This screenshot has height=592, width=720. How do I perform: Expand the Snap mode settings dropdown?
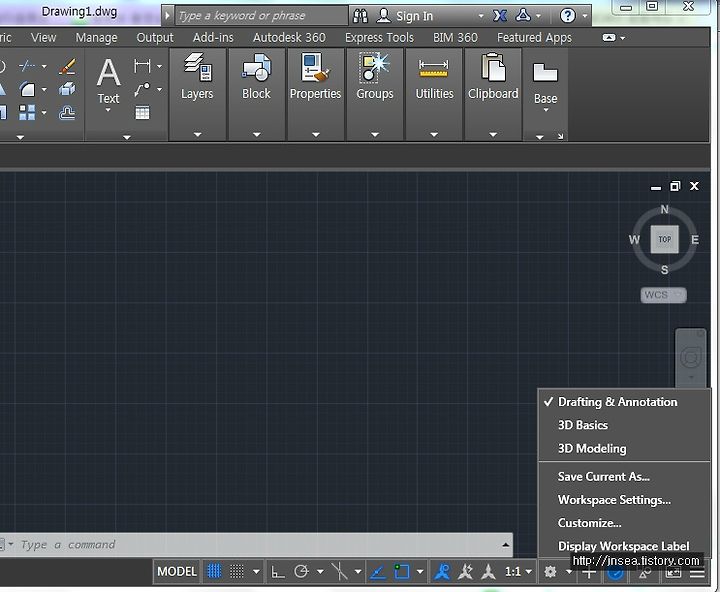pyautogui.click(x=256, y=572)
